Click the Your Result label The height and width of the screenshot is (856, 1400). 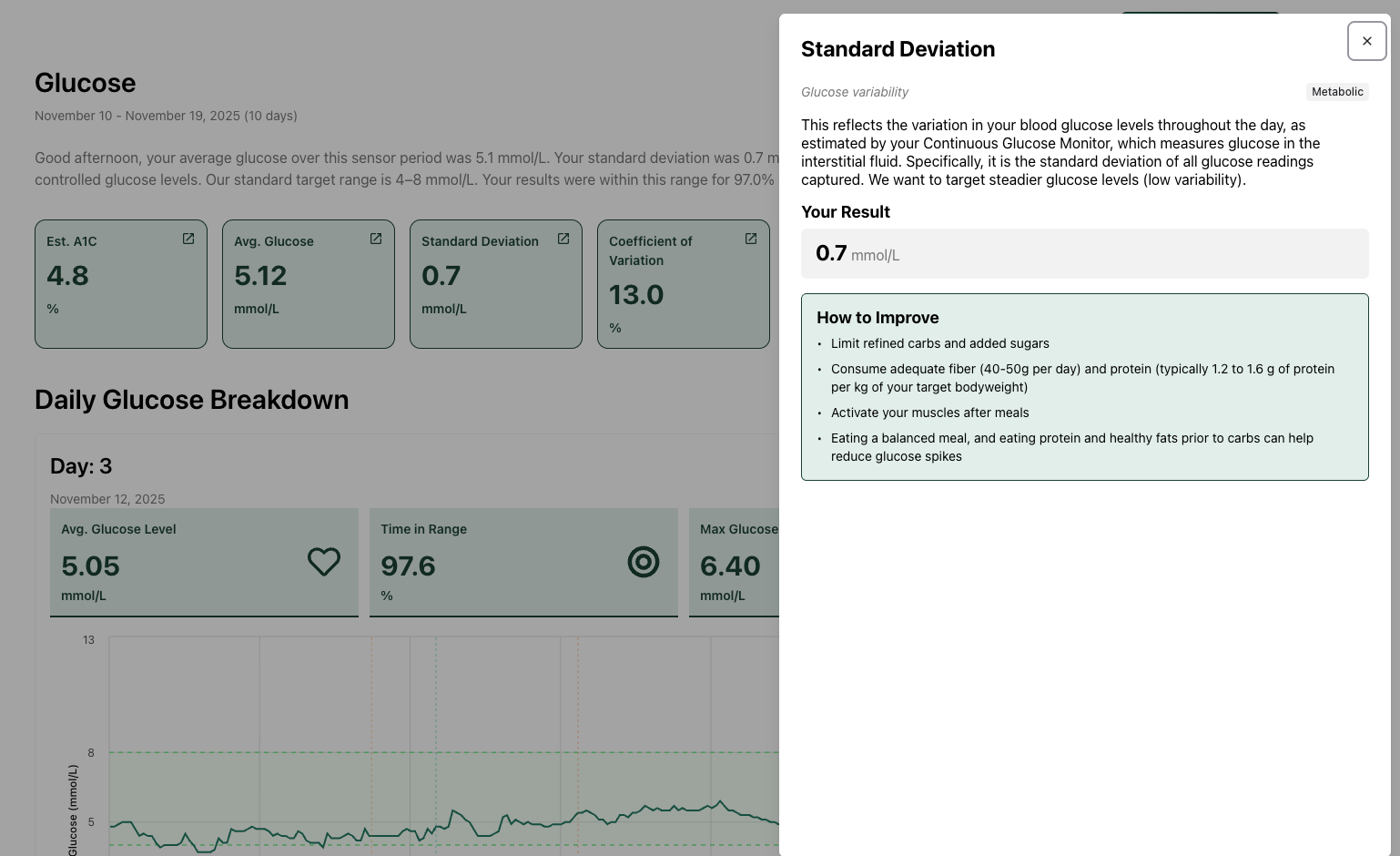click(x=846, y=212)
